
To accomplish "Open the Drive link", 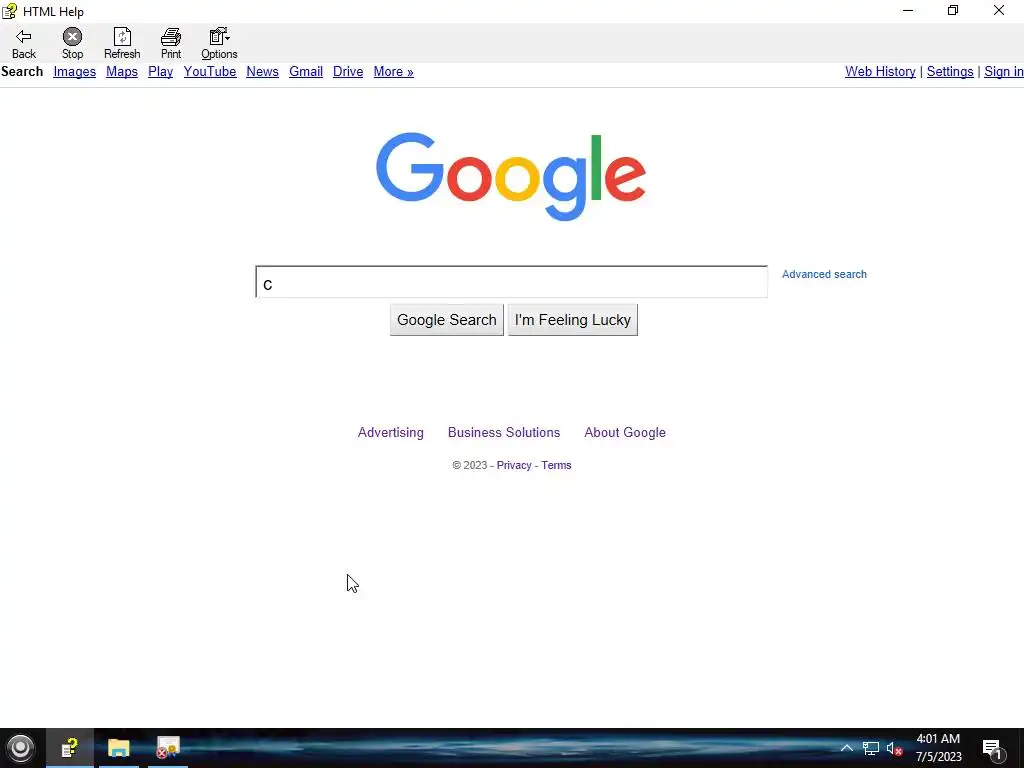I will [x=348, y=72].
